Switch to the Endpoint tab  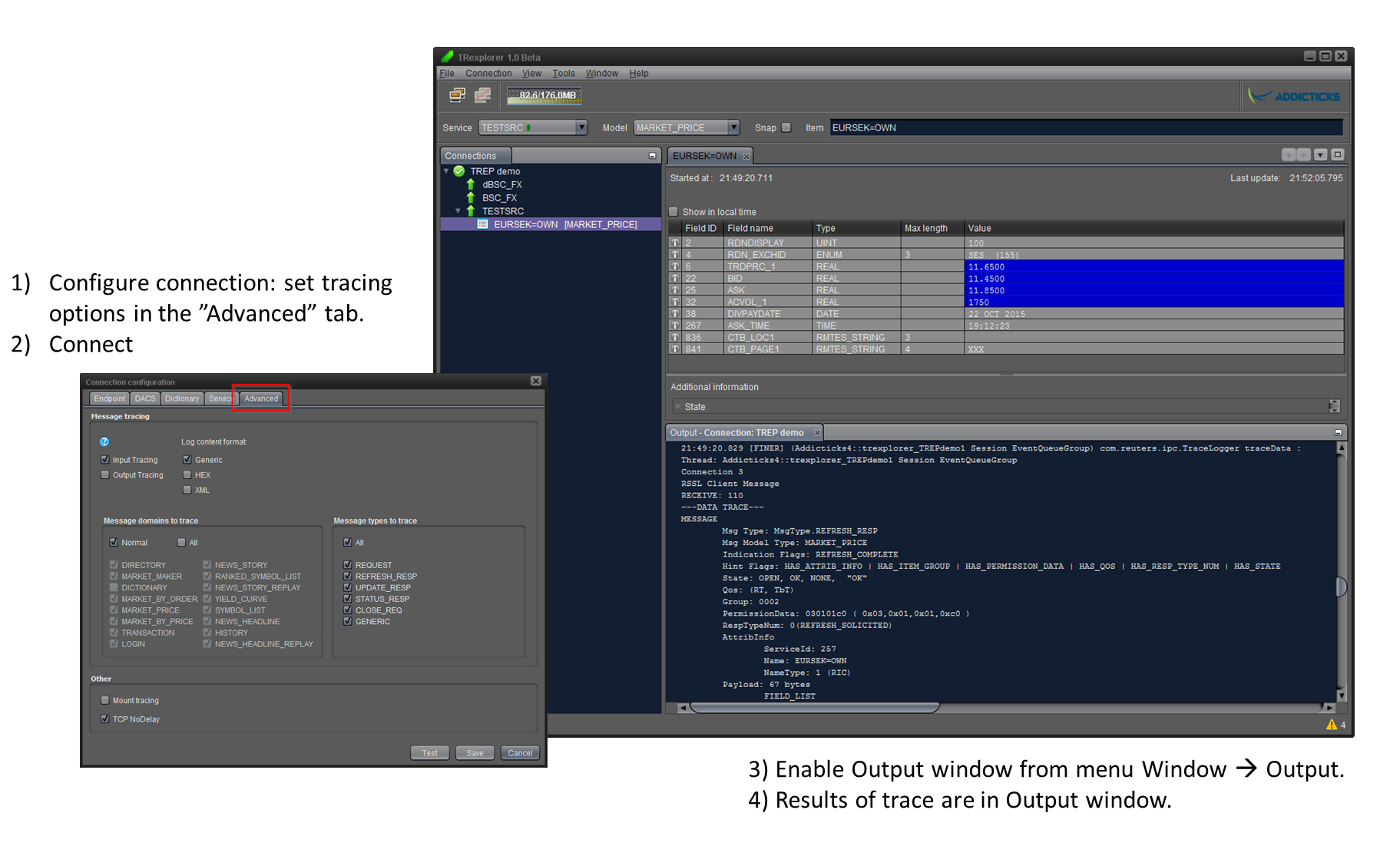[109, 398]
